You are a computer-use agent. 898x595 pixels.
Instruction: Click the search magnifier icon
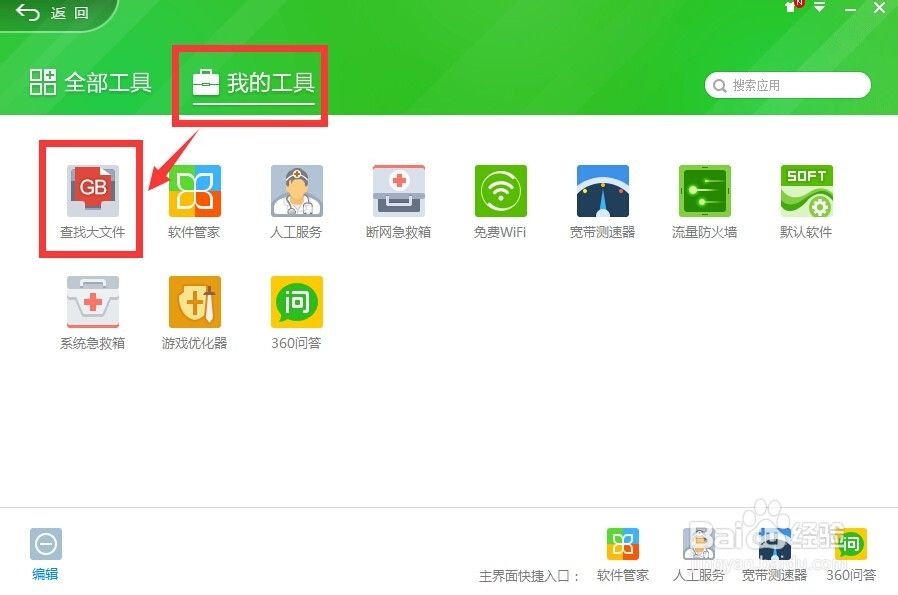[719, 86]
